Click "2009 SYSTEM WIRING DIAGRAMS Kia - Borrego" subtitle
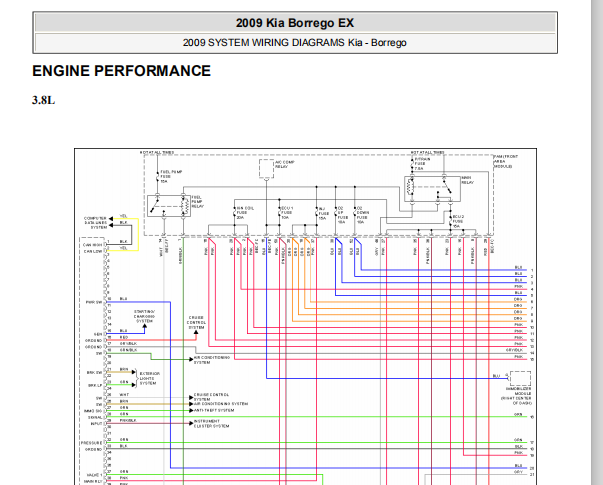This screenshot has height=485, width=603. click(295, 43)
